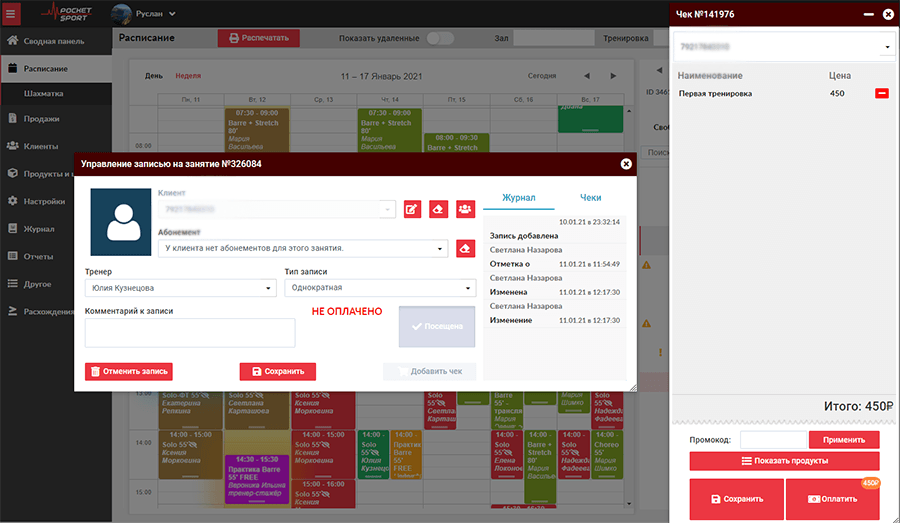Select Расписание in sidebar
This screenshot has height=523, width=900.
click(56, 68)
